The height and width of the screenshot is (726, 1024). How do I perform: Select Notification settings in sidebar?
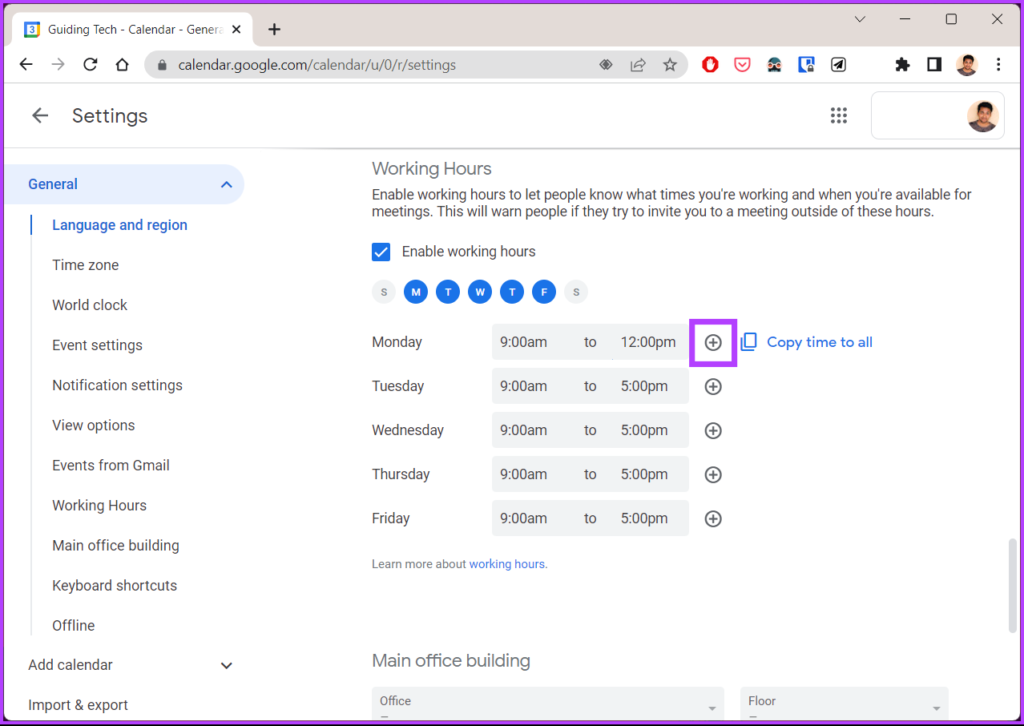click(118, 385)
